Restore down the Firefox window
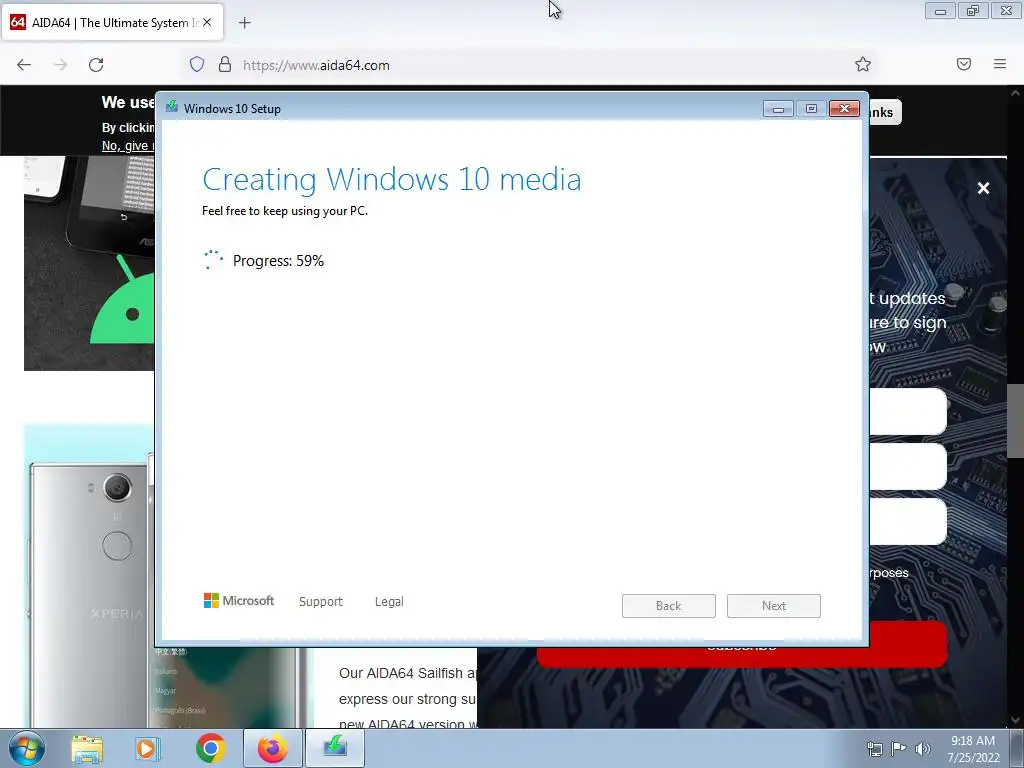 973,11
